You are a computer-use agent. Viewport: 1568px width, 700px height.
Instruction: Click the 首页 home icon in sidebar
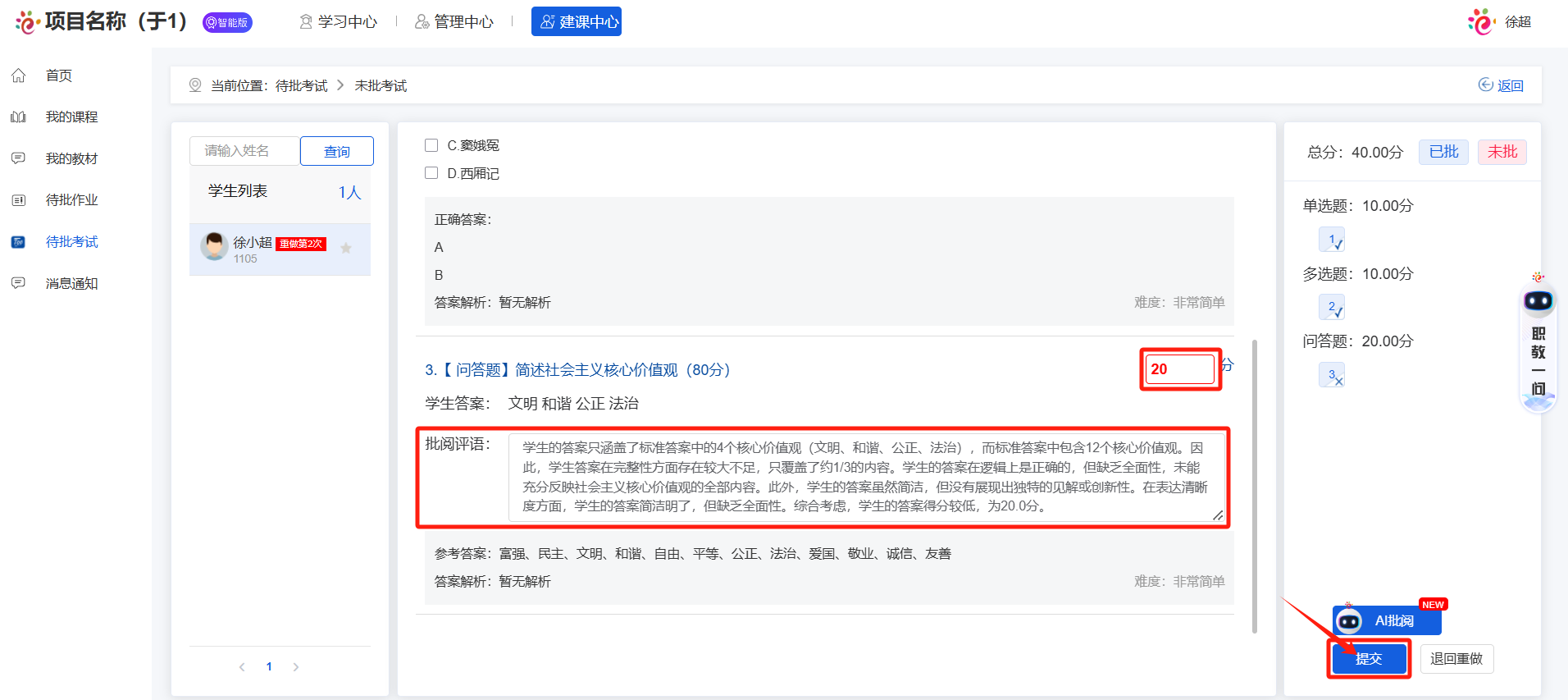[x=19, y=75]
